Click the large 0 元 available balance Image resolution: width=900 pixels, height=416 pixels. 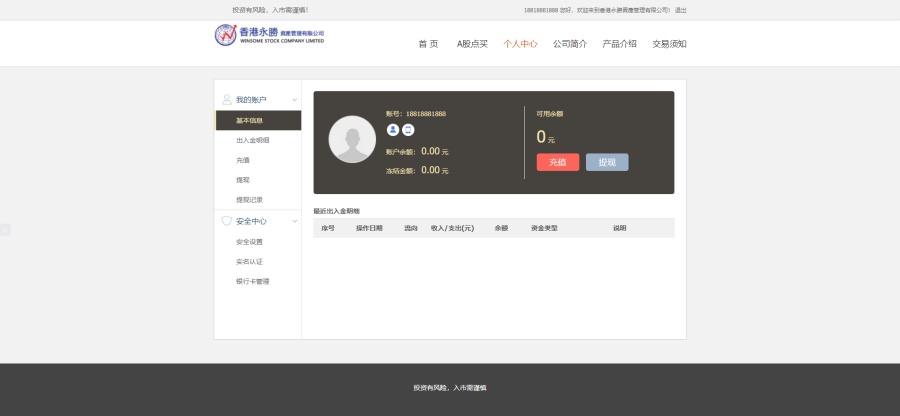(x=546, y=137)
